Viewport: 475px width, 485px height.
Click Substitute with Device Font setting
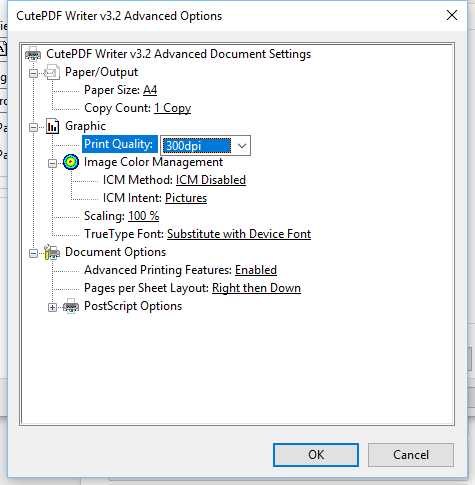[239, 234]
